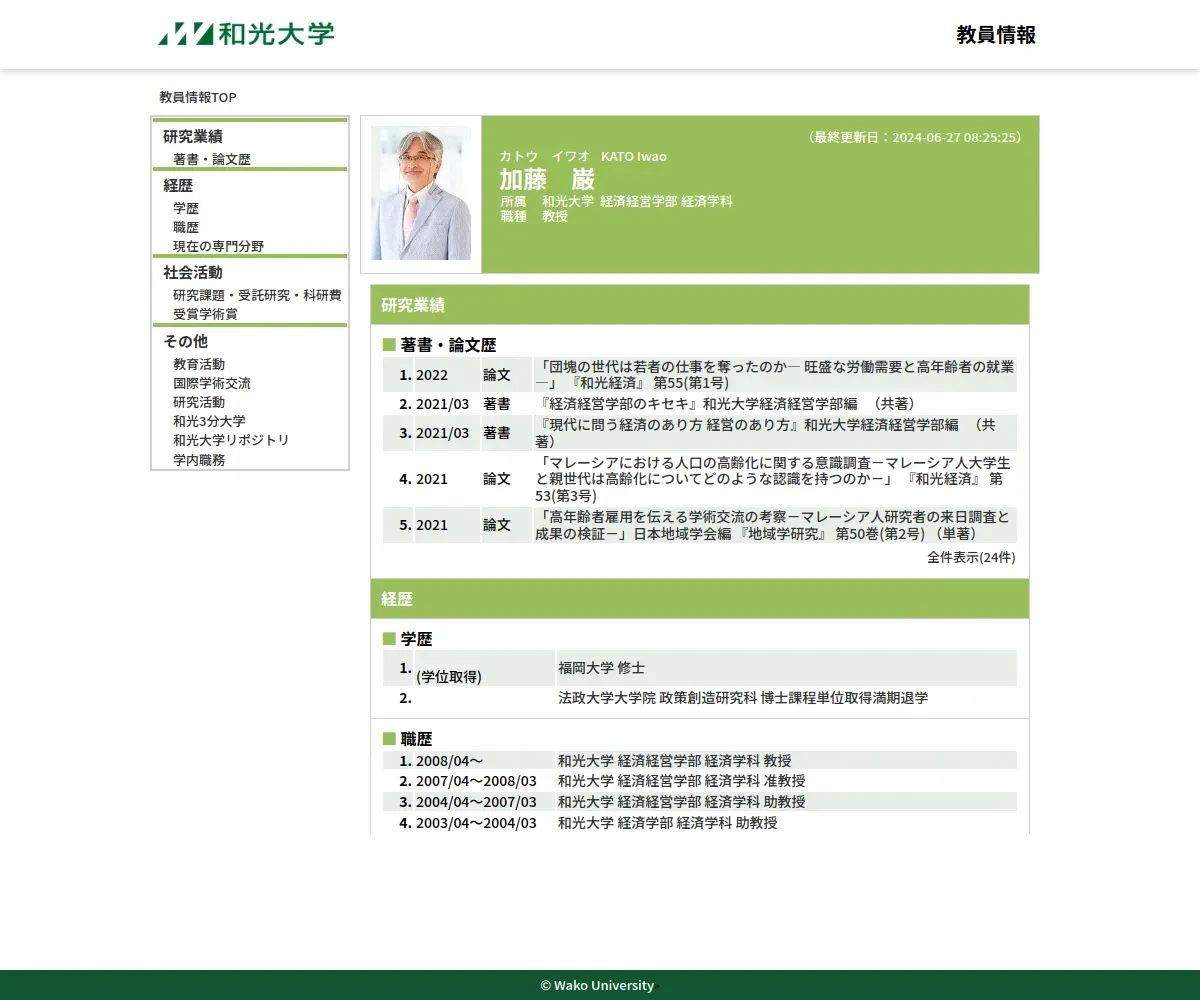Click the 福岡大学 修士 education entry
Screen dimensions: 1200x1000
(x=602, y=668)
